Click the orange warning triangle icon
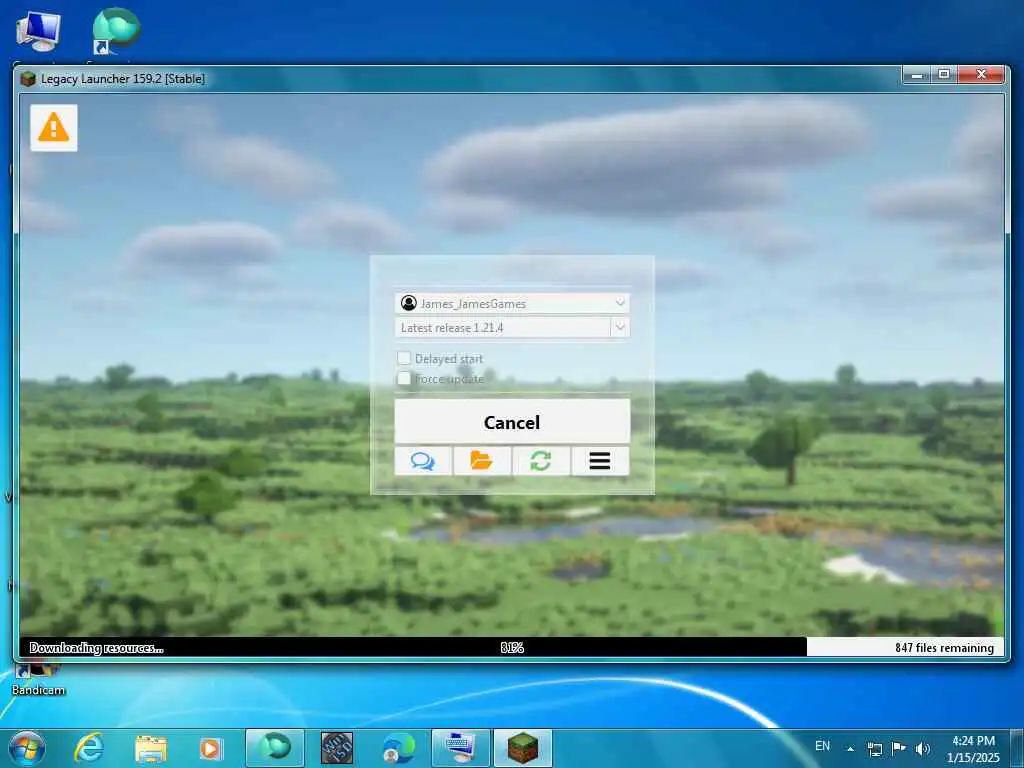The image size is (1024, 768). coord(54,127)
